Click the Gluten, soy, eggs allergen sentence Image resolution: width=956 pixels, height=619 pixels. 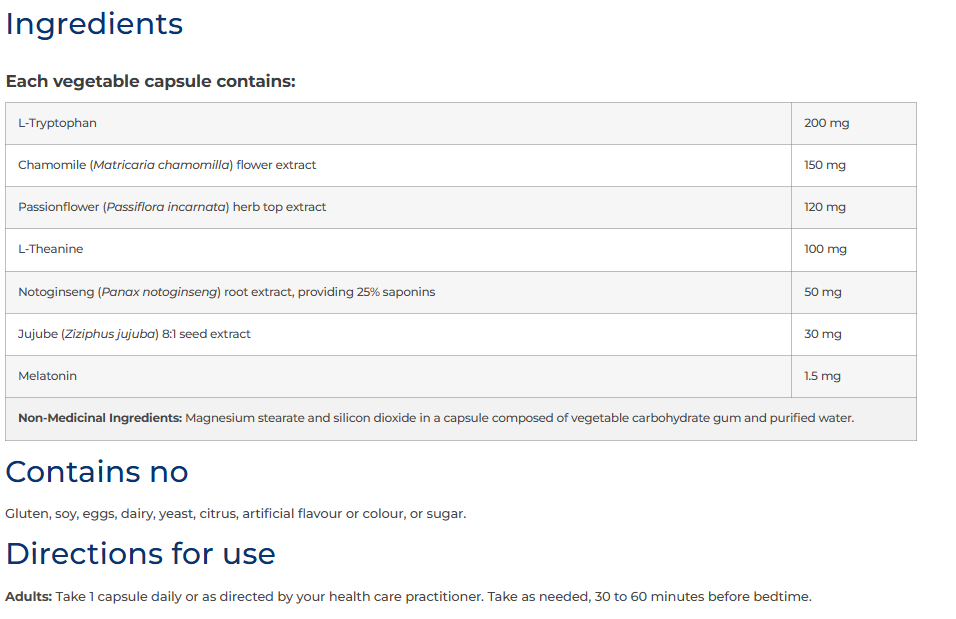point(235,514)
